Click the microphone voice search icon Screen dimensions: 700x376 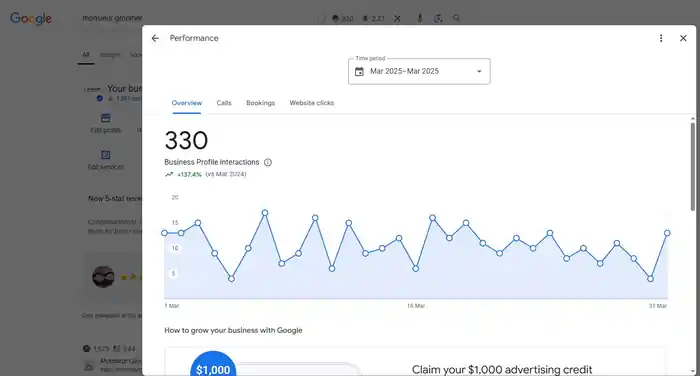pyautogui.click(x=420, y=18)
